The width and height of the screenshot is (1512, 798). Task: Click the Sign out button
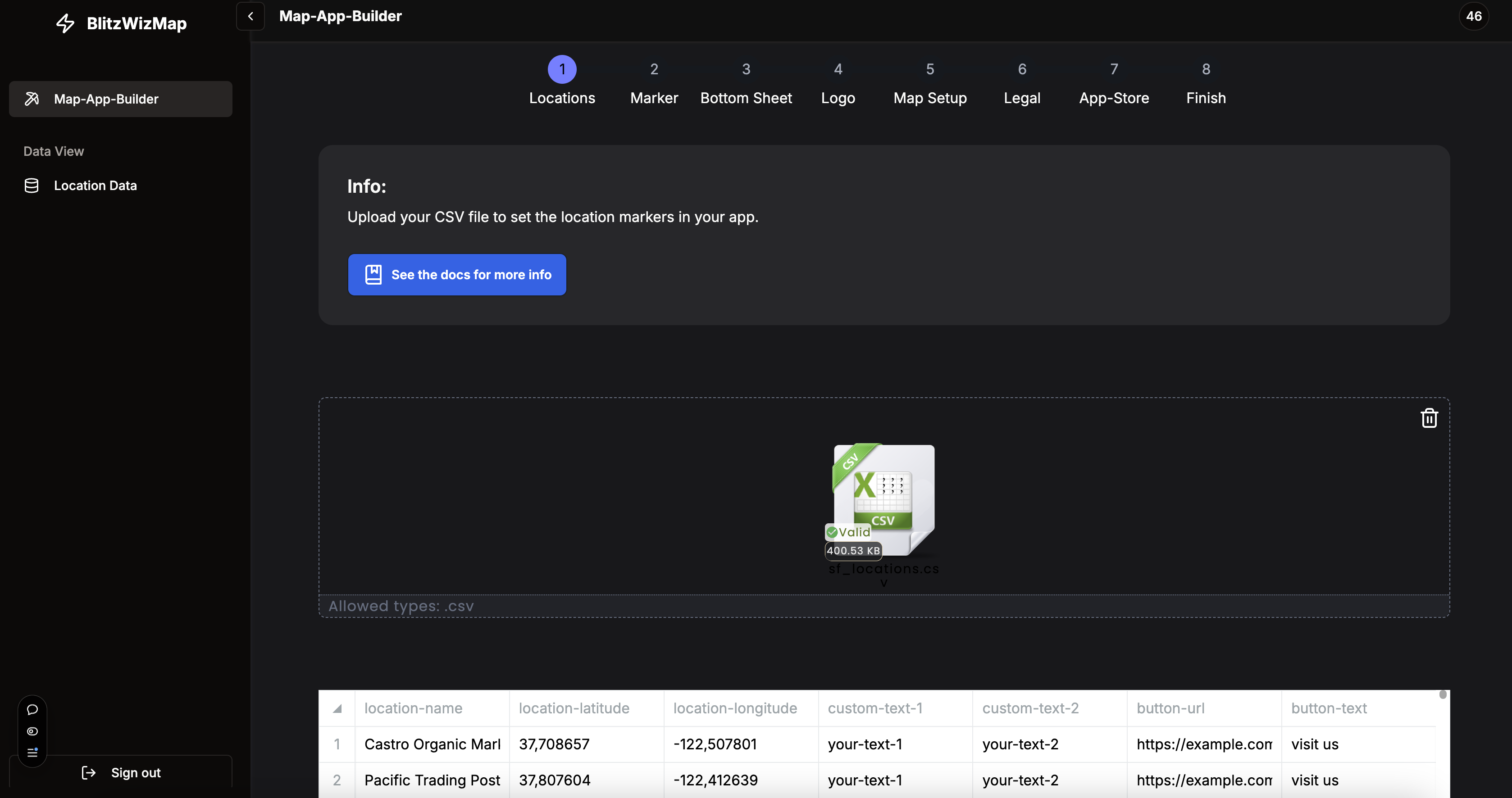pyautogui.click(x=120, y=773)
